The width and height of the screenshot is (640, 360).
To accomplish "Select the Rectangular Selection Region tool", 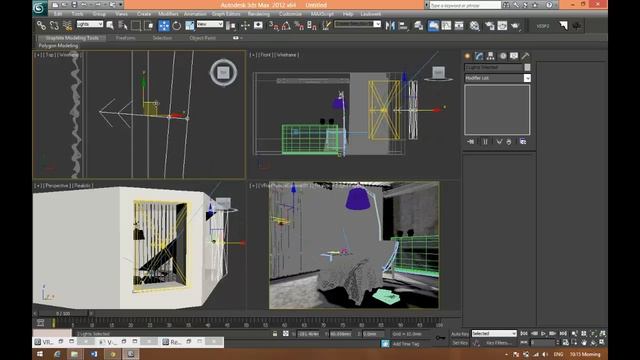I will pyautogui.click(x=136, y=25).
